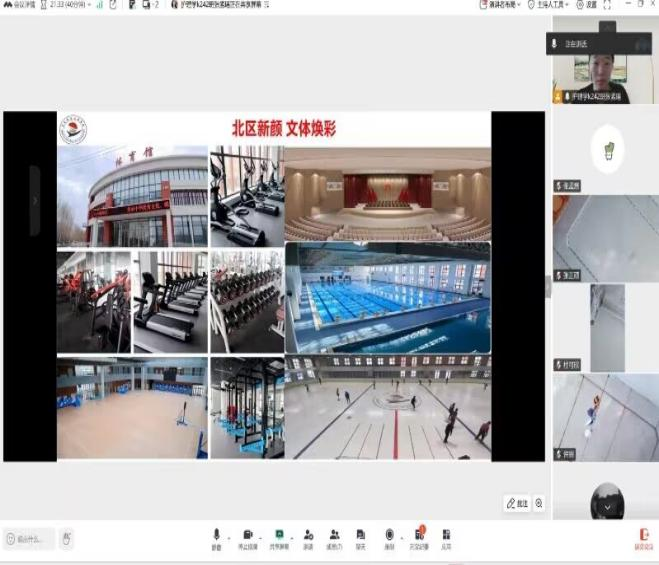The width and height of the screenshot is (659, 565).
Task: Click the invite participants icon
Action: [309, 537]
